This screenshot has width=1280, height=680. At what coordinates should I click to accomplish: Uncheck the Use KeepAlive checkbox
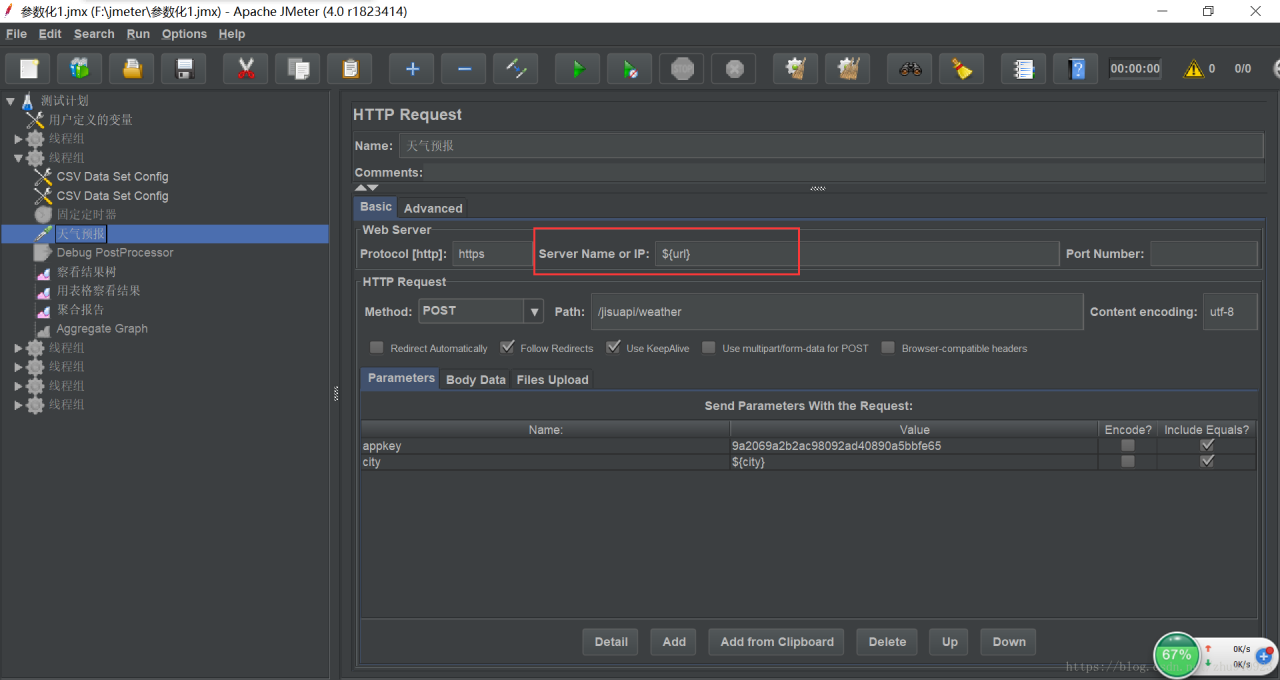point(613,348)
